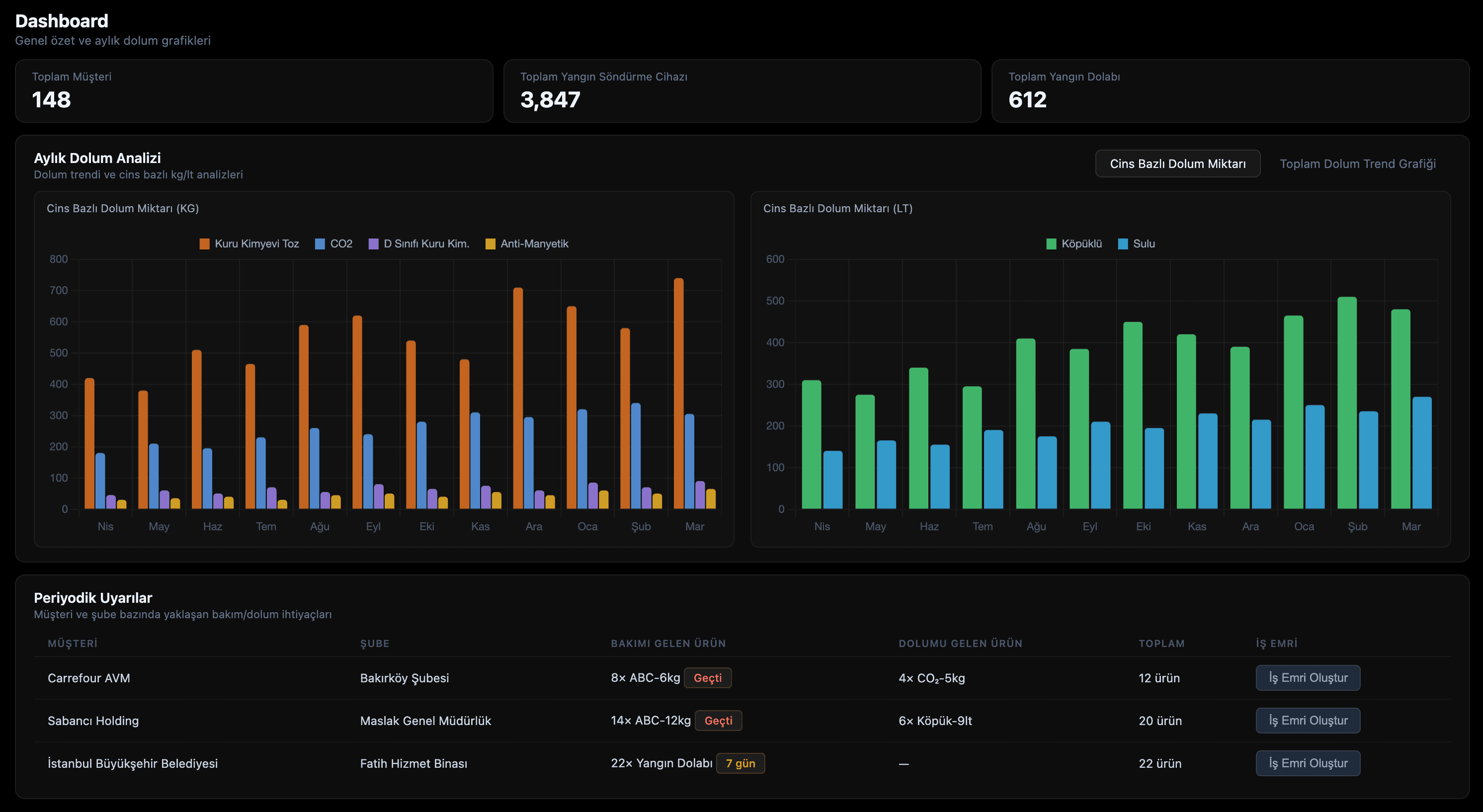Image resolution: width=1483 pixels, height=812 pixels.
Task: Click the orange Kuru Kimyevi Toz color swatch
Action: (x=204, y=244)
